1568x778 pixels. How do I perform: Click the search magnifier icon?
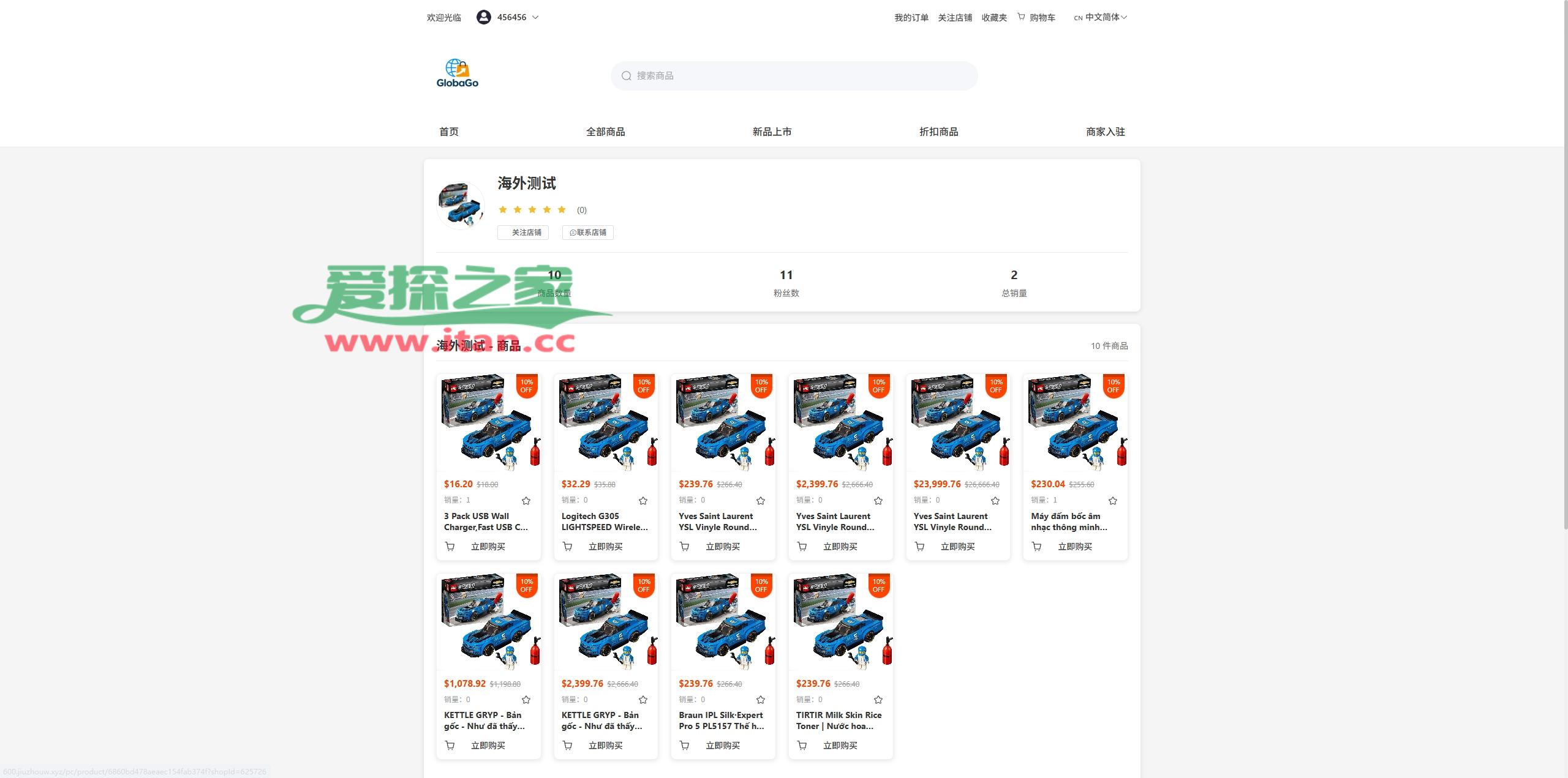626,76
